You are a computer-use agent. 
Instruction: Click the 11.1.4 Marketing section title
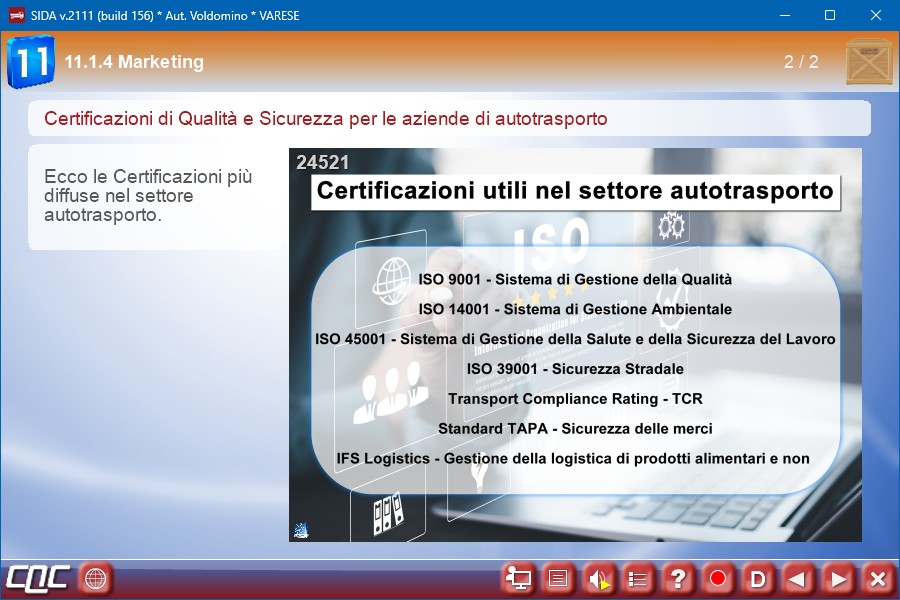pyautogui.click(x=134, y=62)
